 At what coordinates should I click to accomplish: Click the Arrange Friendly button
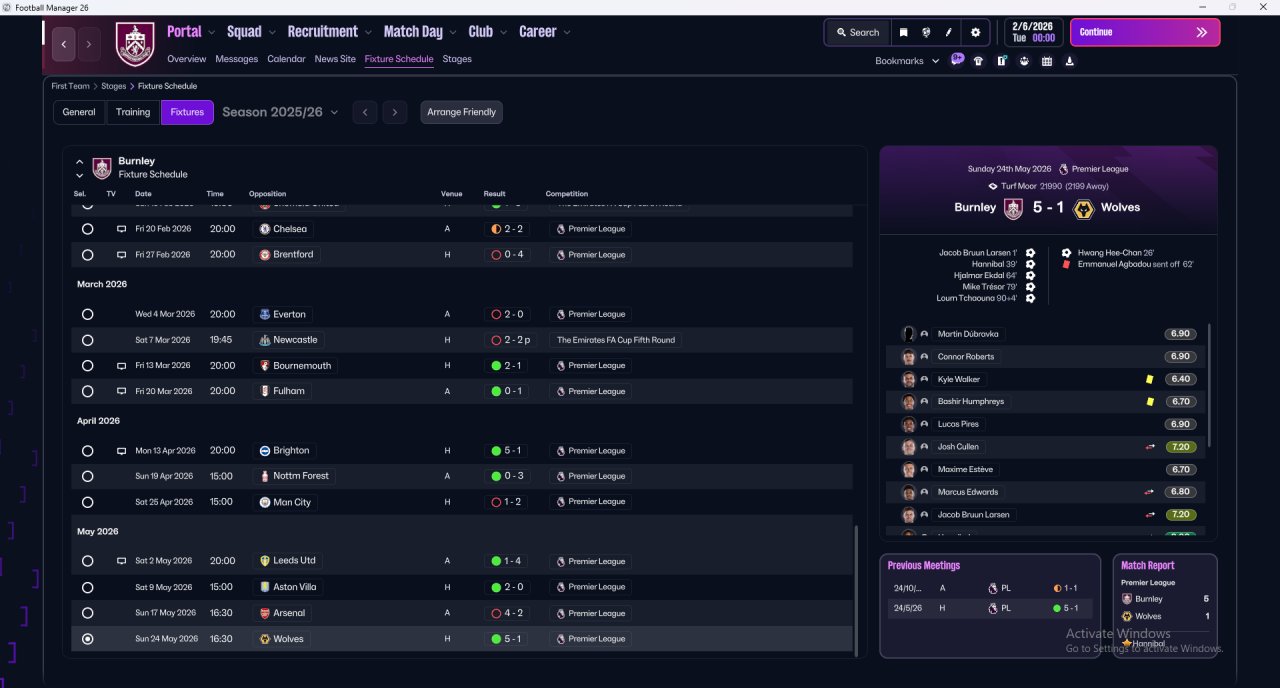coord(461,112)
